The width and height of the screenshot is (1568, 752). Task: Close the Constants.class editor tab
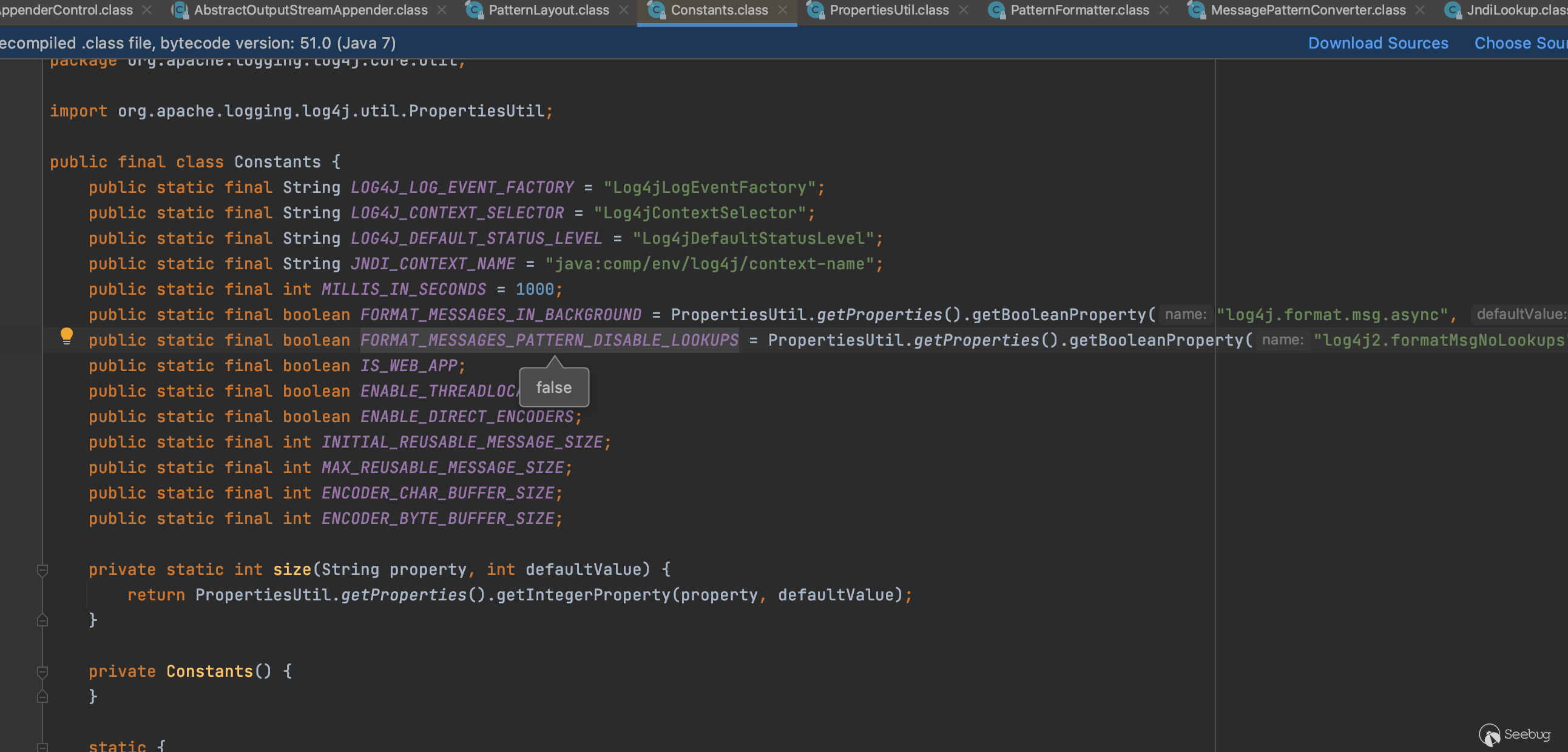pos(783,10)
